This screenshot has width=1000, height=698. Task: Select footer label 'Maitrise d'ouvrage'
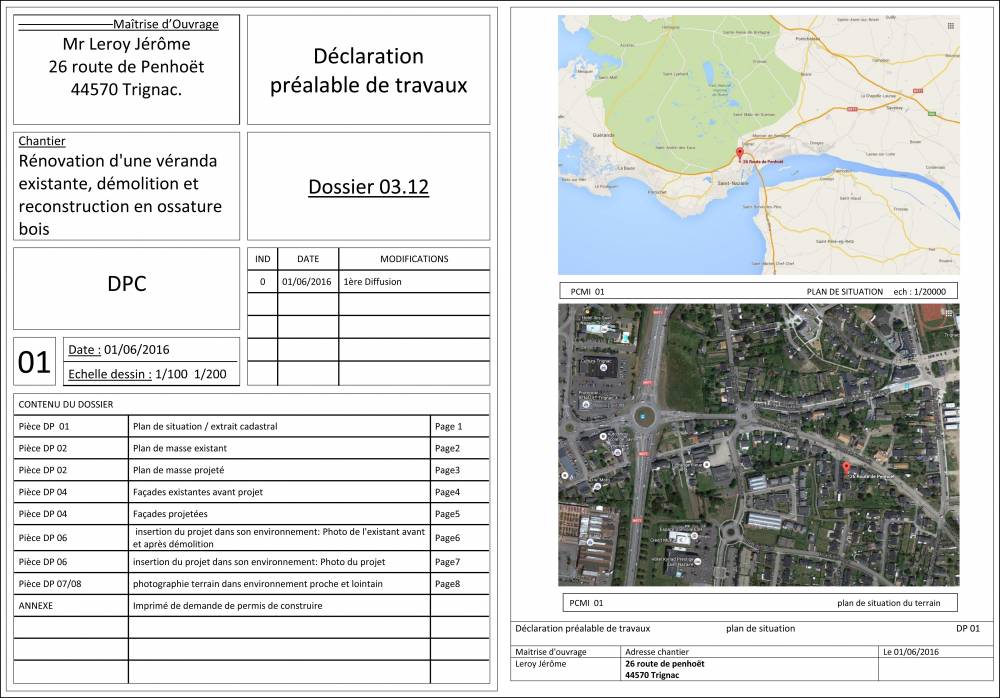tap(551, 652)
